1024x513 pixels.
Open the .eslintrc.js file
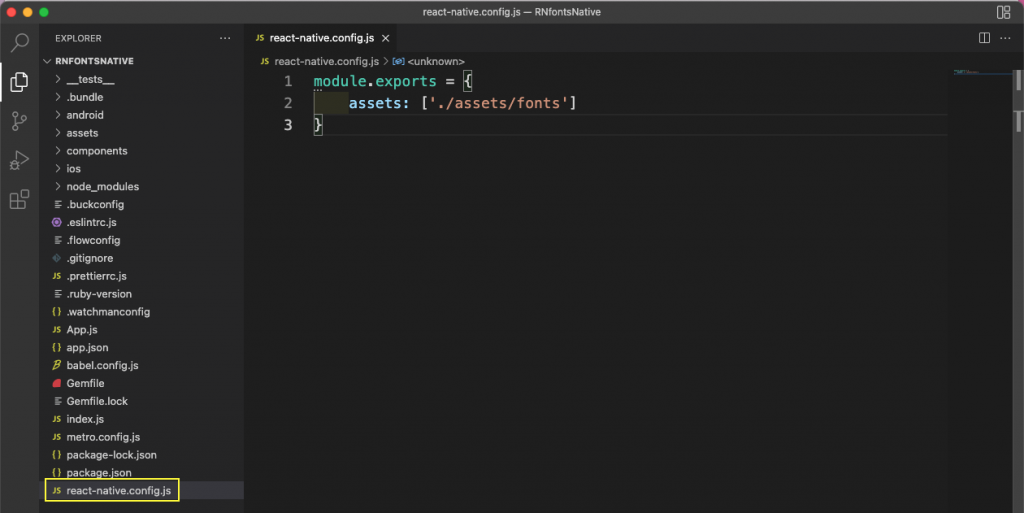point(141,223)
